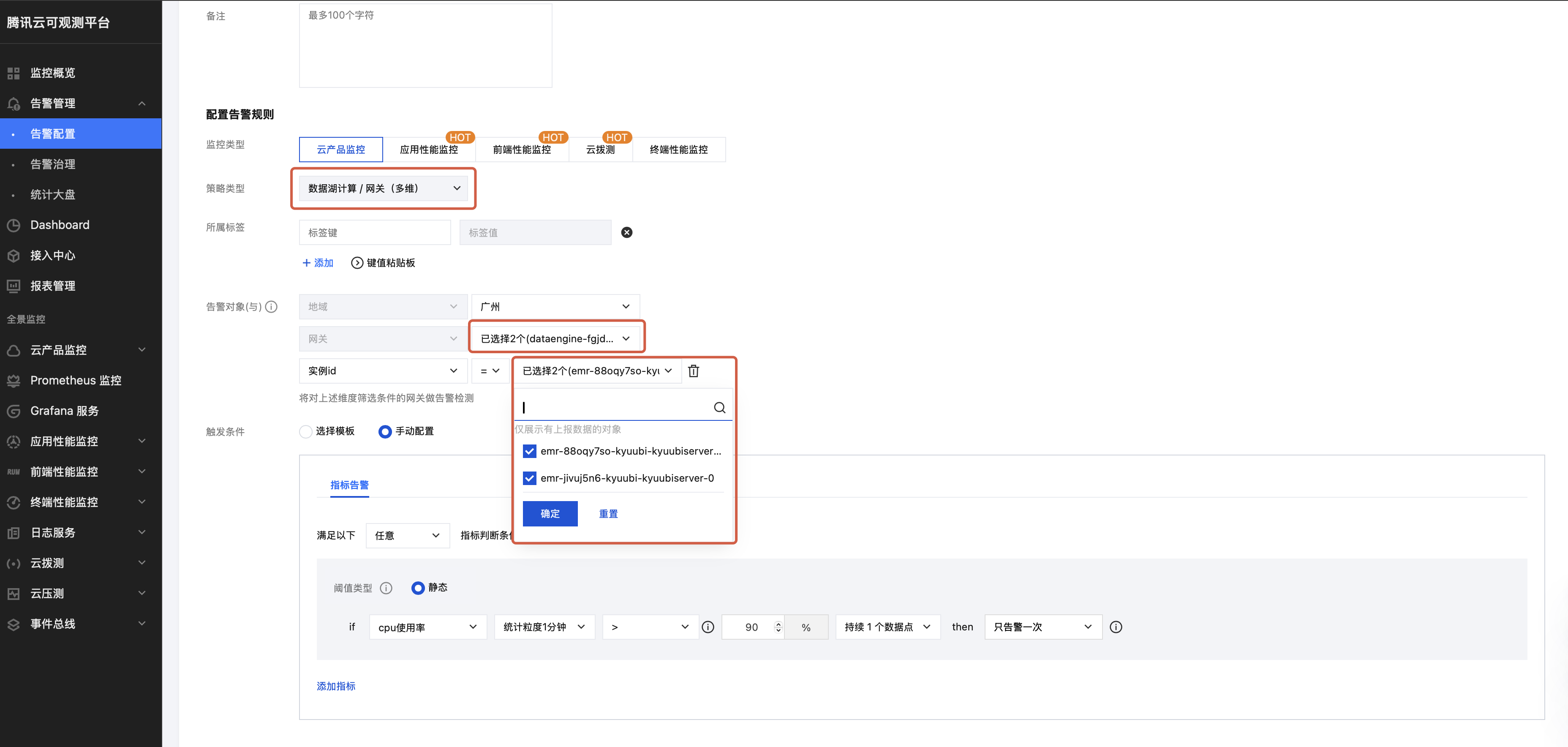Select the 前端性能监控 monitoring type tab
1568x747 pixels.
point(522,150)
